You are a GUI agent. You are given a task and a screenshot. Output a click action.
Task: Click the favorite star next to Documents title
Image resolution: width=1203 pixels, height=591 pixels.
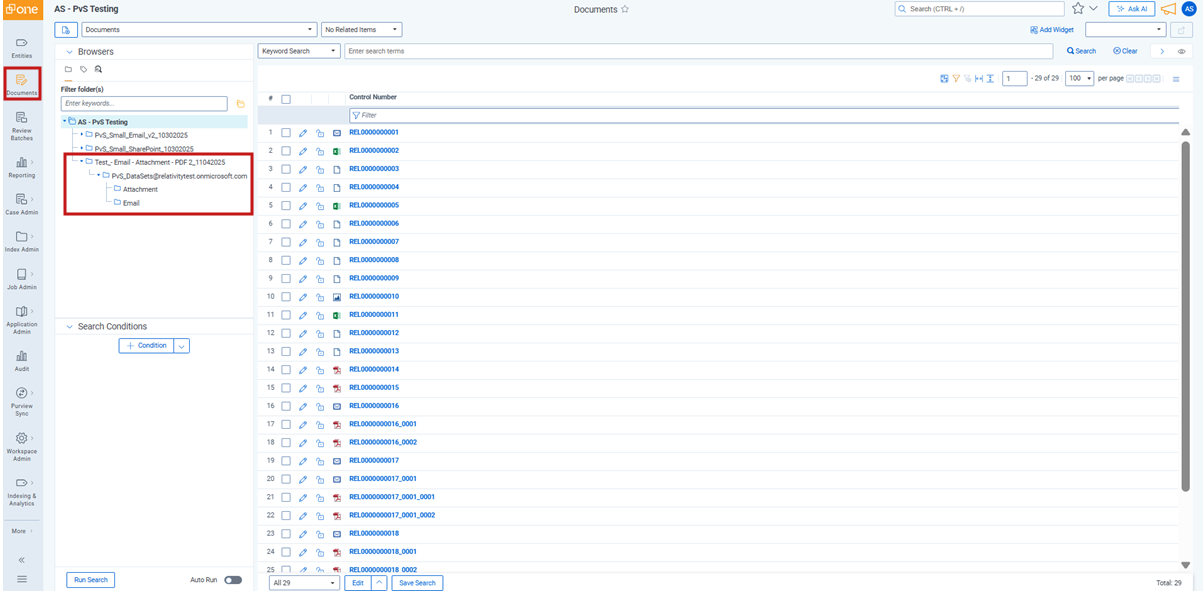(625, 9)
